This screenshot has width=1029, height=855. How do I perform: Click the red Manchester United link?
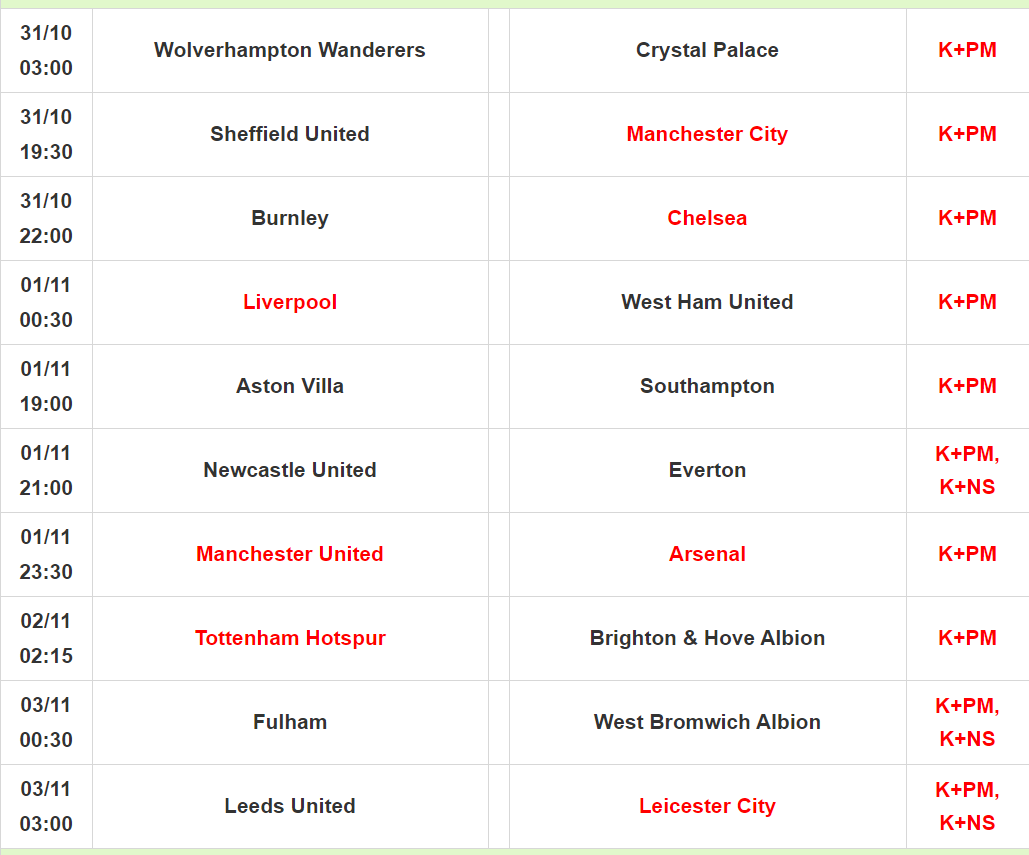click(x=290, y=554)
